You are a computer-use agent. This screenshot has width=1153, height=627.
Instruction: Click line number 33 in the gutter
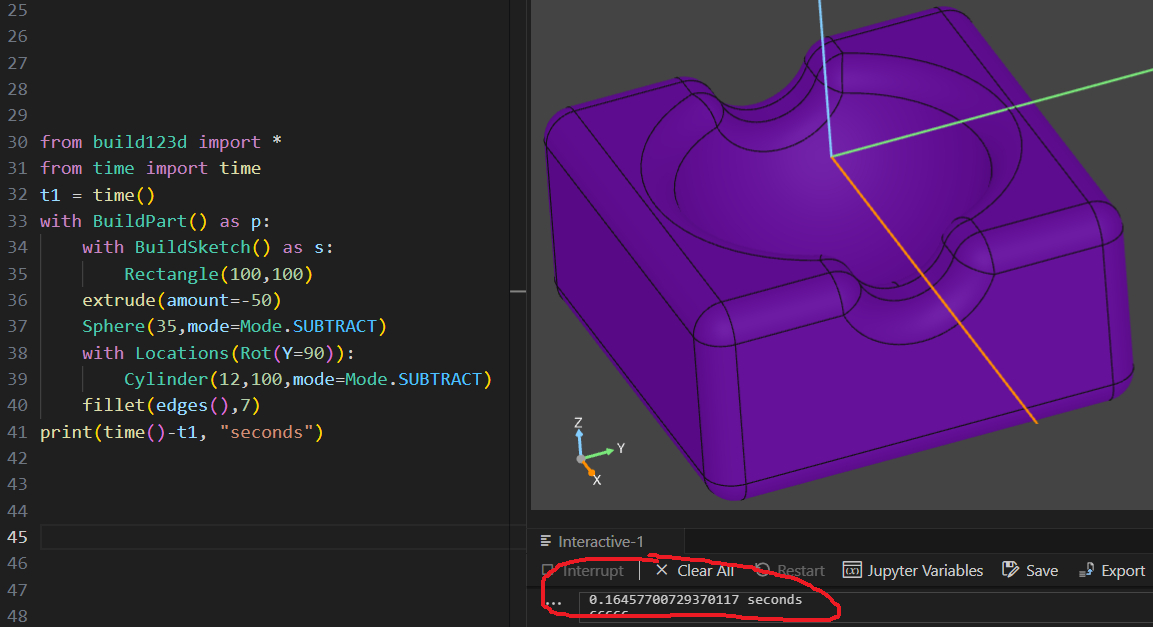(16, 220)
